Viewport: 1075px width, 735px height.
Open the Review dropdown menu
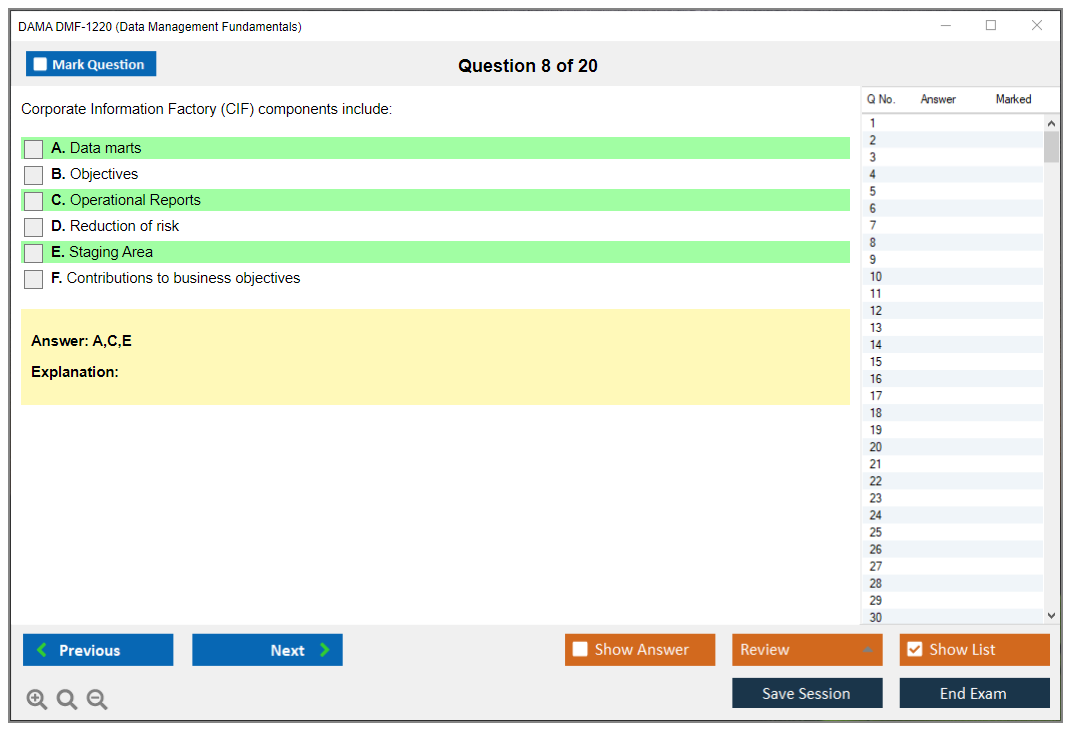[x=807, y=650]
